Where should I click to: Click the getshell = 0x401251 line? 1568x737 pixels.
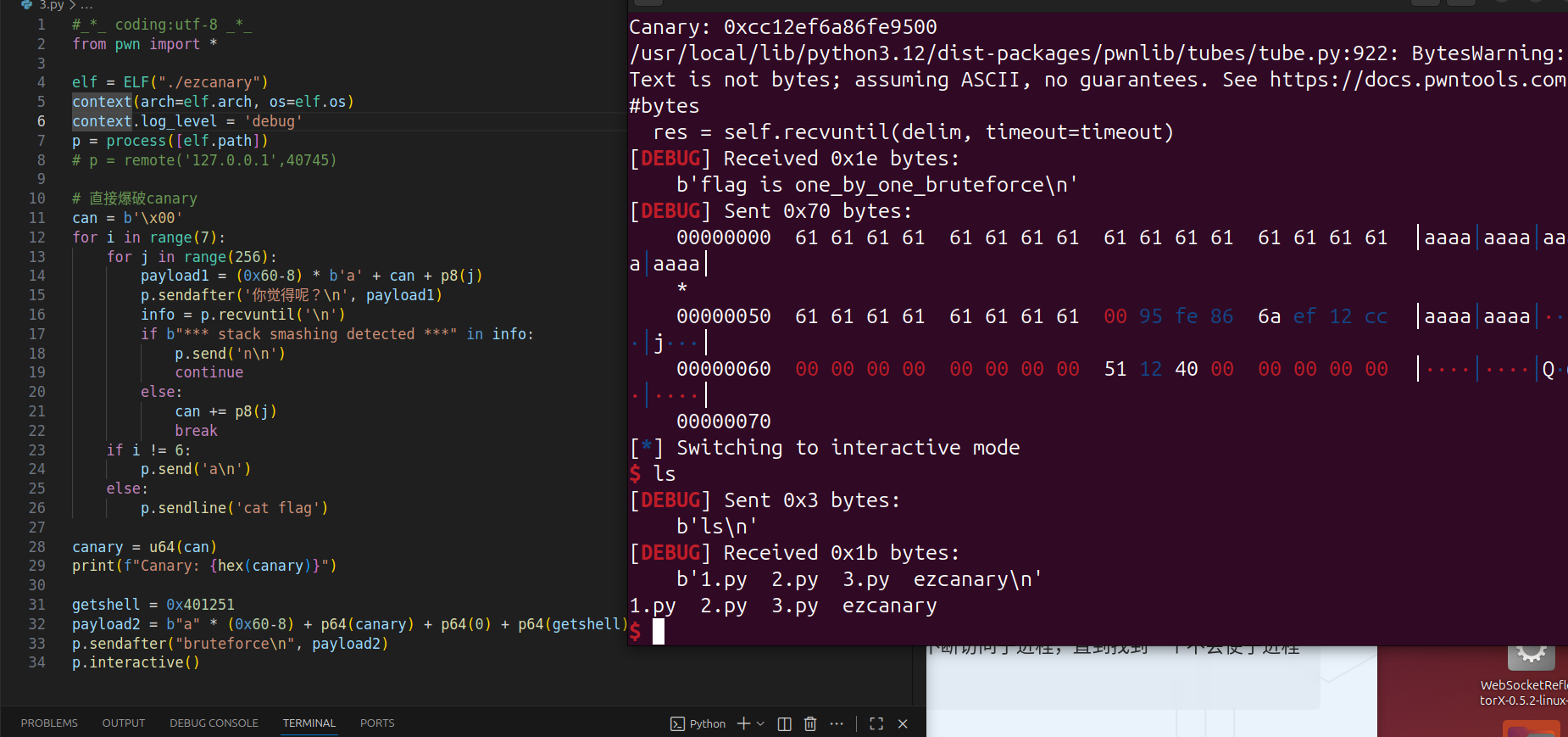tap(153, 605)
